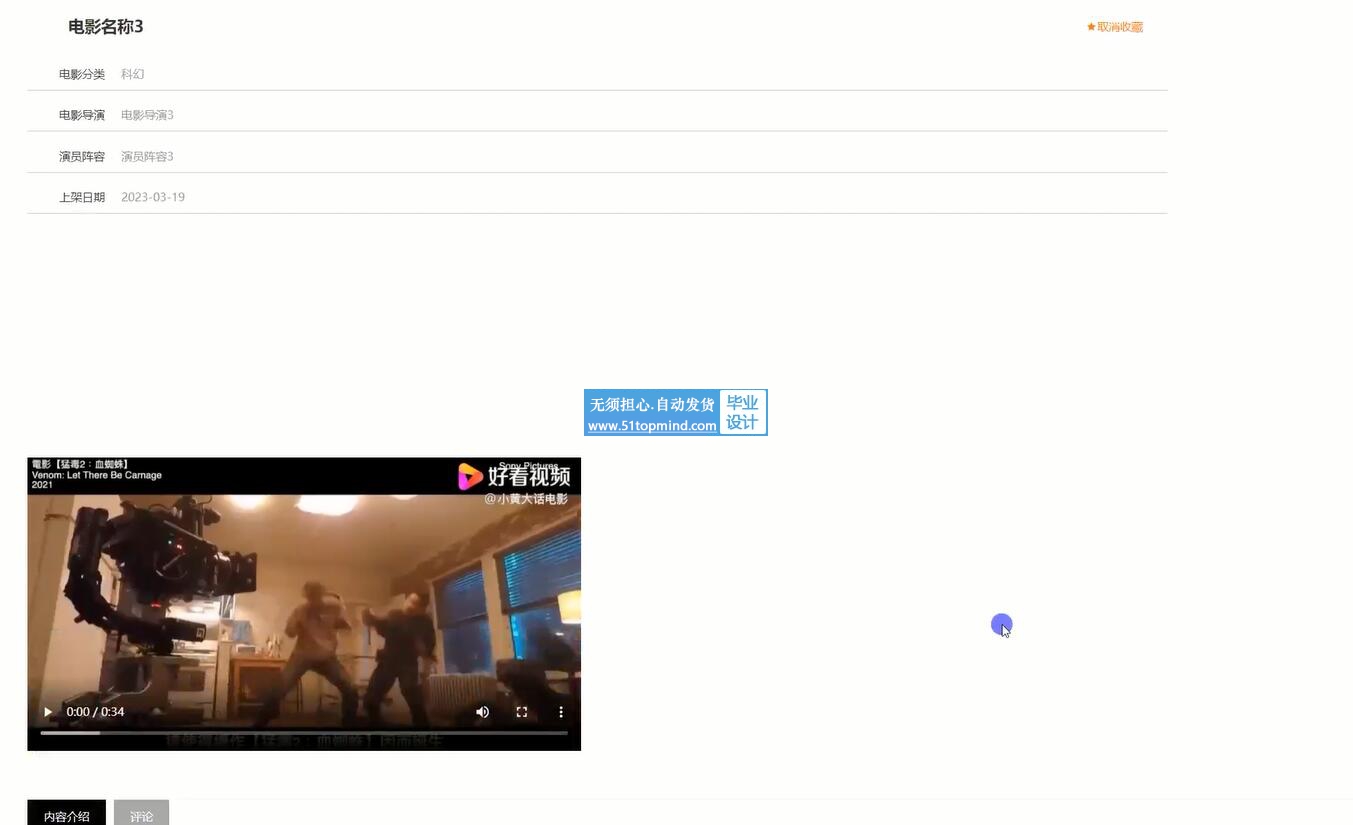Click the 演员阵容 label

click(x=82, y=156)
